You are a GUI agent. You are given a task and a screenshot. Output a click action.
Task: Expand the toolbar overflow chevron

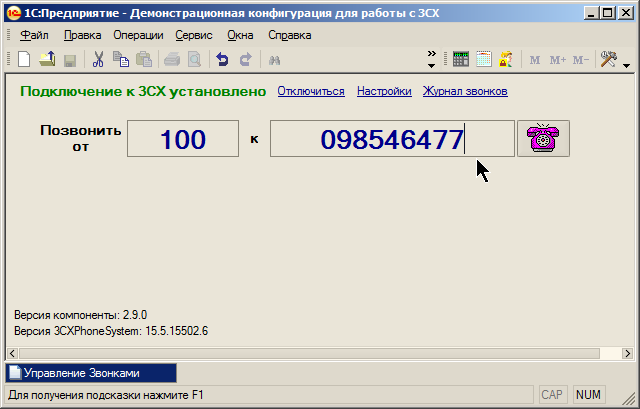pyautogui.click(x=431, y=54)
